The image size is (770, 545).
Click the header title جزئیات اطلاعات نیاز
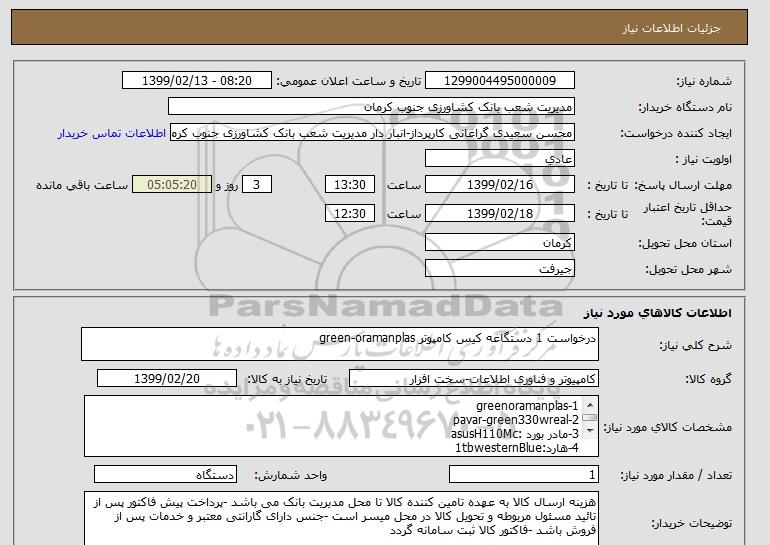coord(671,28)
